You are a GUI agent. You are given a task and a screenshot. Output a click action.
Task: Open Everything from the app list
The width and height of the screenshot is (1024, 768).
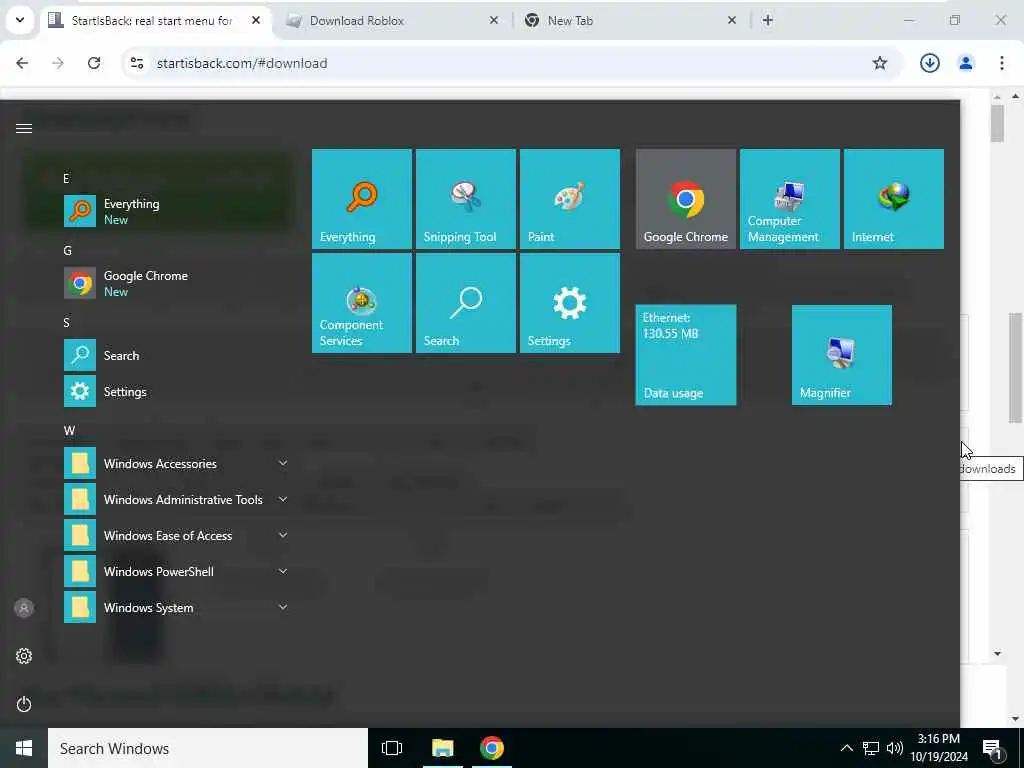[x=176, y=211]
